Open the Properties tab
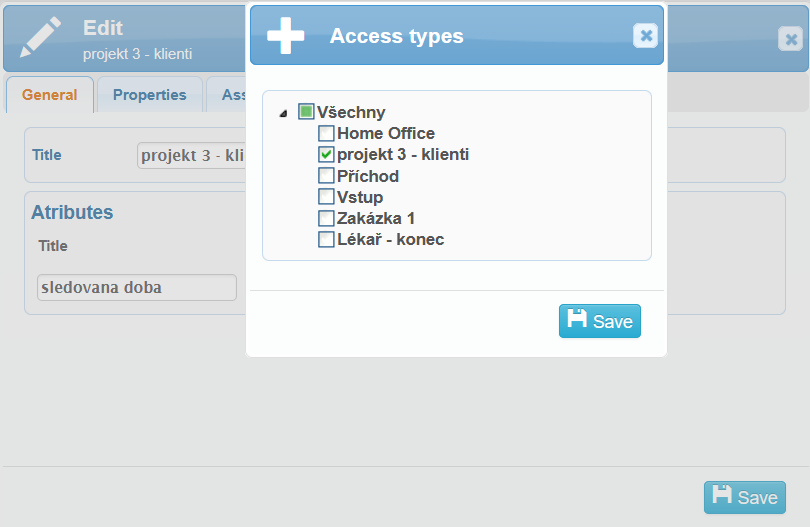The height and width of the screenshot is (527, 810). [150, 95]
